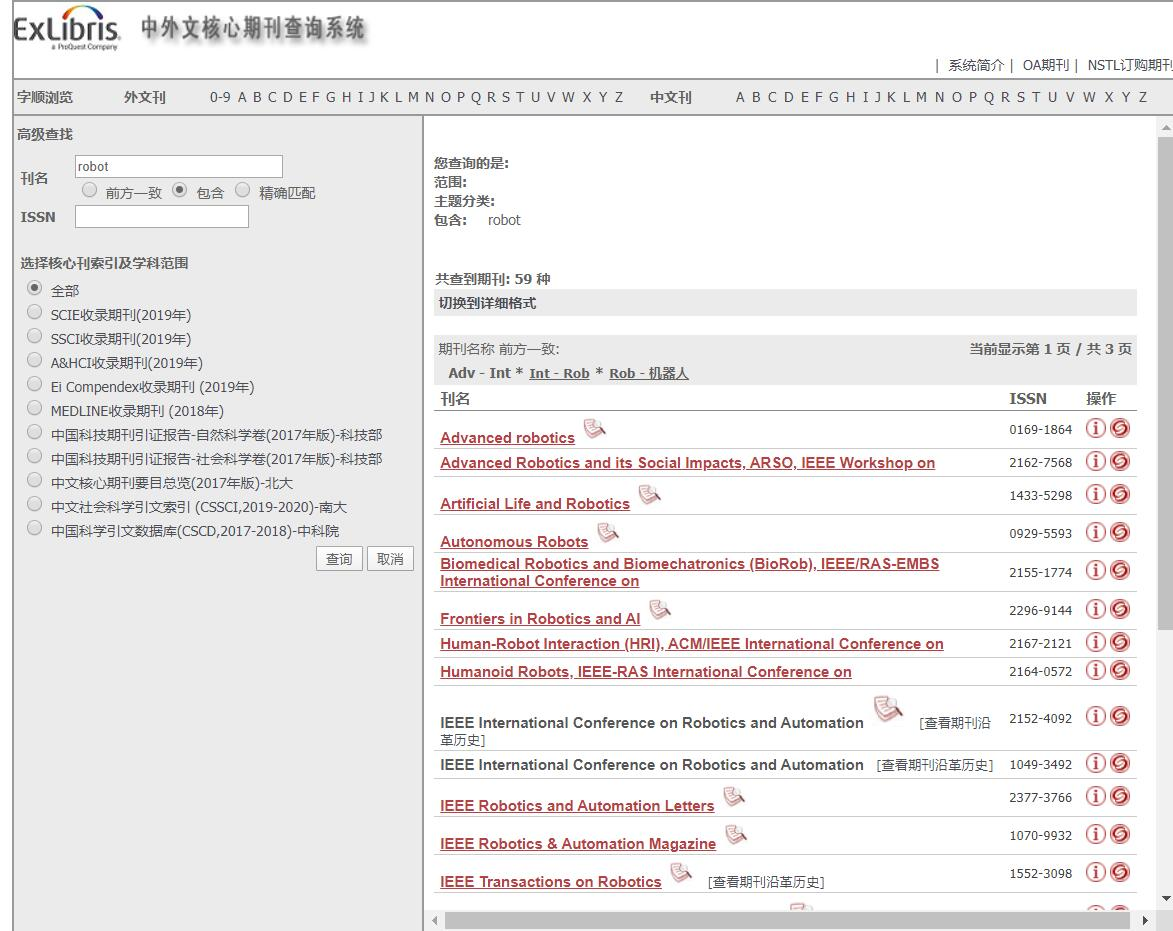Open info icon for Artificial Life and Robotics
Viewport: 1173px width, 931px height.
point(1095,494)
